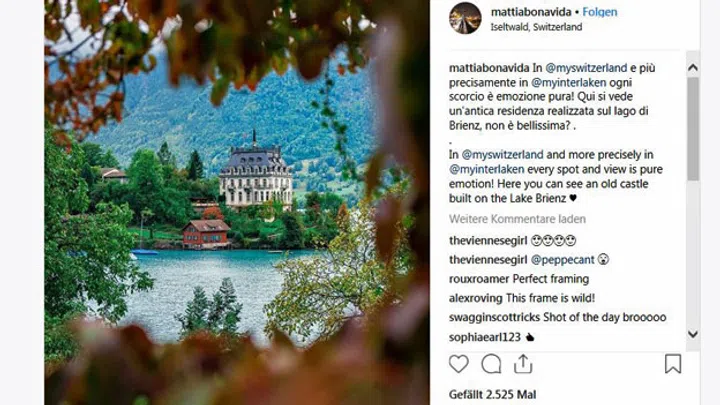Image resolution: width=720 pixels, height=405 pixels.
Task: Open the first @myswitzerland mention in the caption
Action: 586,68
